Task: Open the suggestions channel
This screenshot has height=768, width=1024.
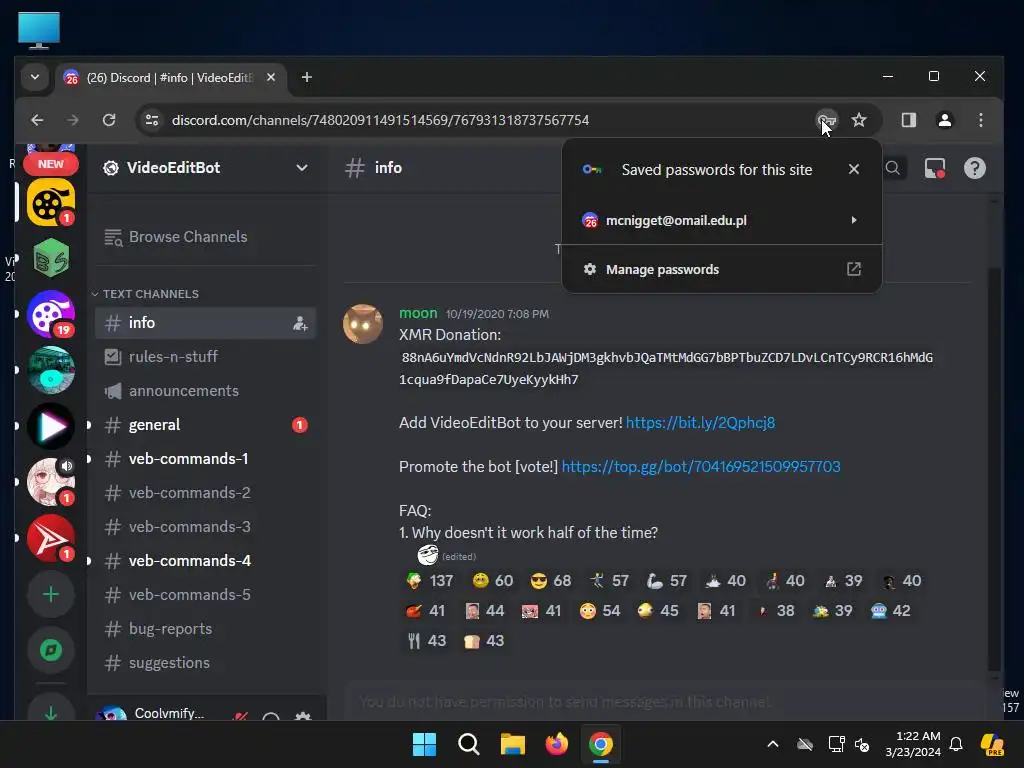Action: 206,663
